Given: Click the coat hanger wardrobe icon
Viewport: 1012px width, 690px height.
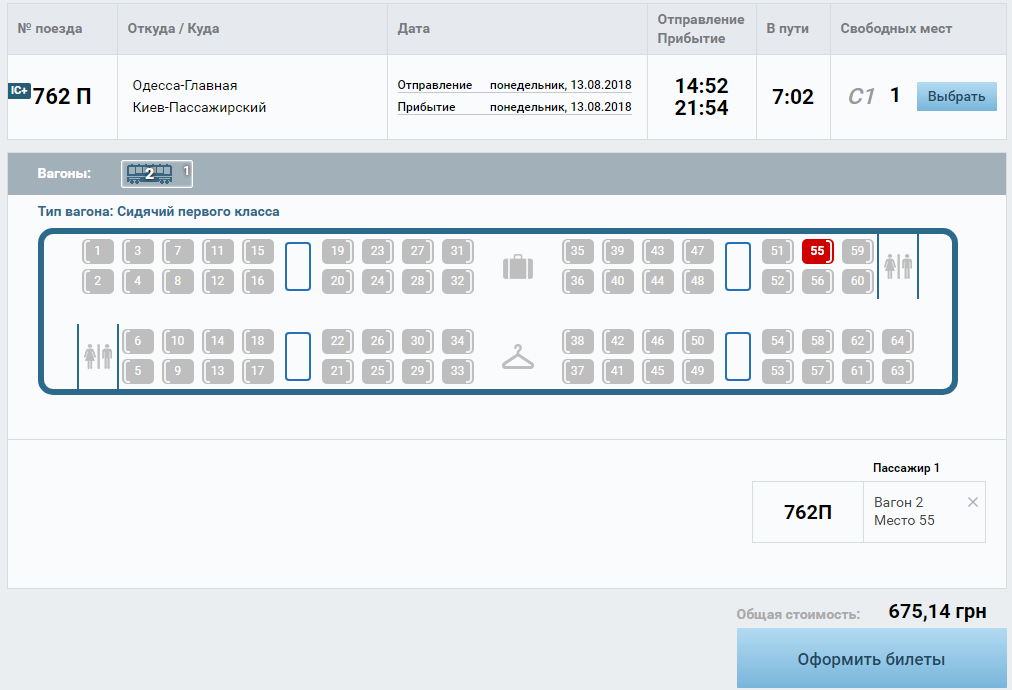Looking at the screenshot, I should click(518, 357).
